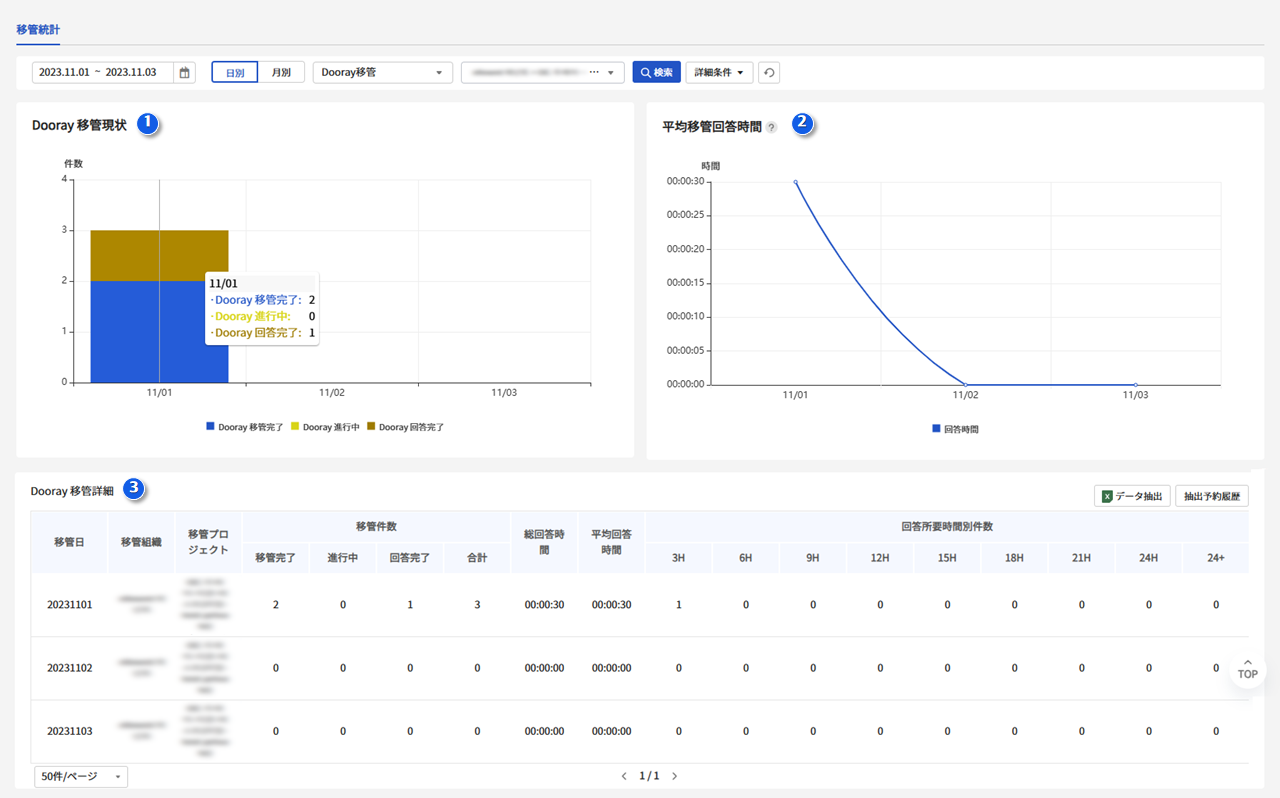This screenshot has width=1280, height=798.
Task: Open the 50件/ページ page size dropdown
Action: [x=80, y=776]
